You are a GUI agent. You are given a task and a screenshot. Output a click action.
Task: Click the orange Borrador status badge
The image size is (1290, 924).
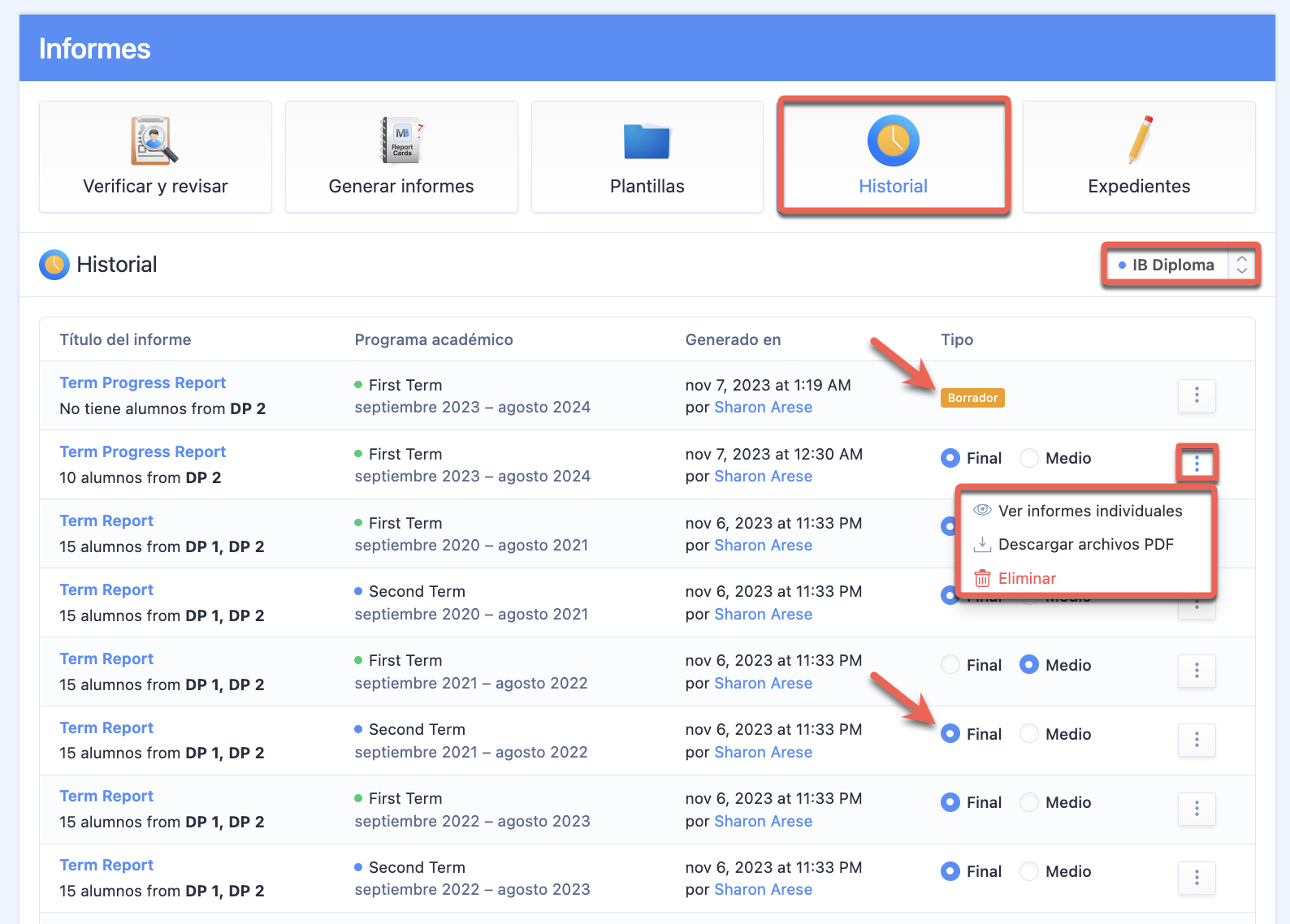pos(972,398)
